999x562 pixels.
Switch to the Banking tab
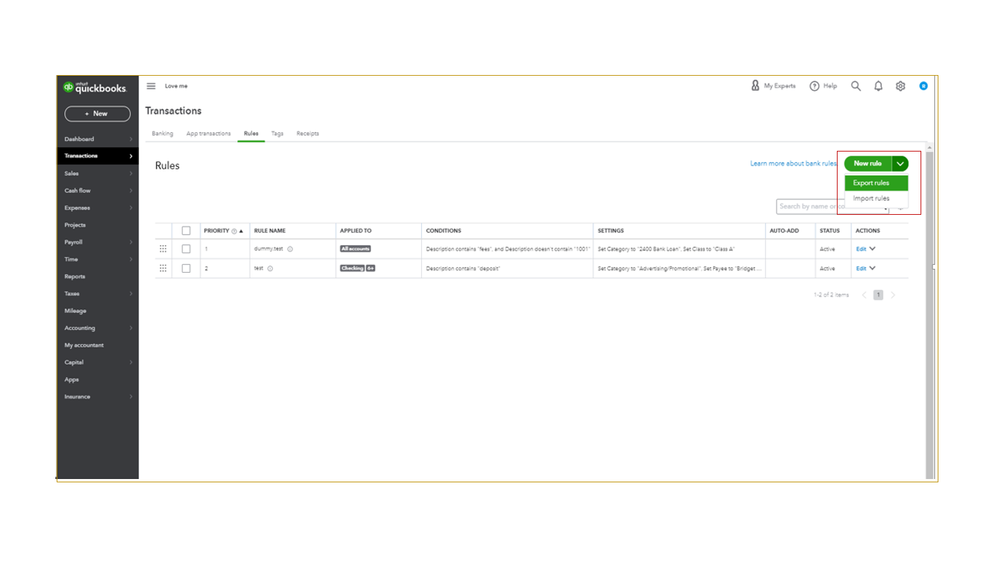pyautogui.click(x=162, y=134)
